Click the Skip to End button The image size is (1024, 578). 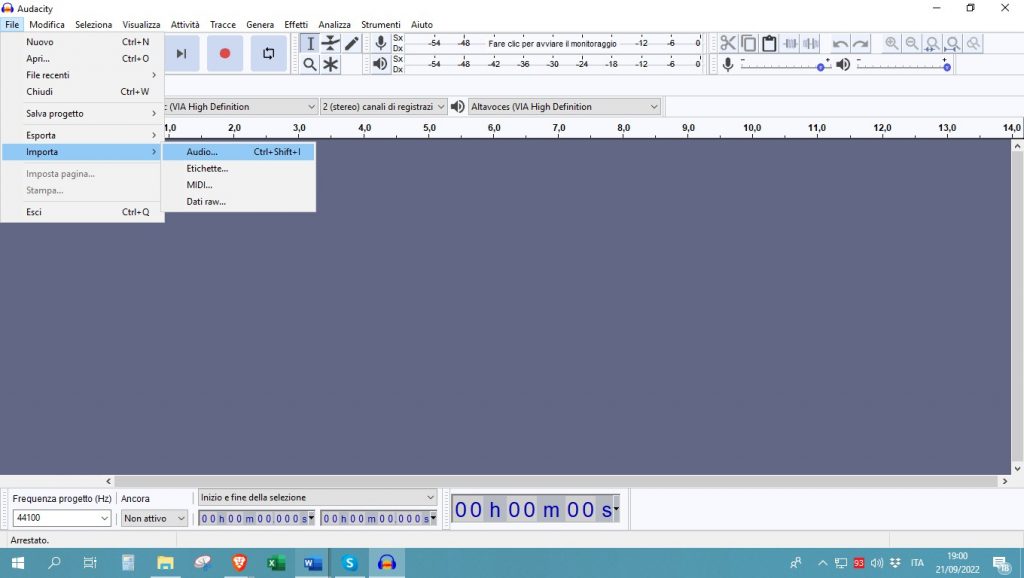tap(181, 54)
